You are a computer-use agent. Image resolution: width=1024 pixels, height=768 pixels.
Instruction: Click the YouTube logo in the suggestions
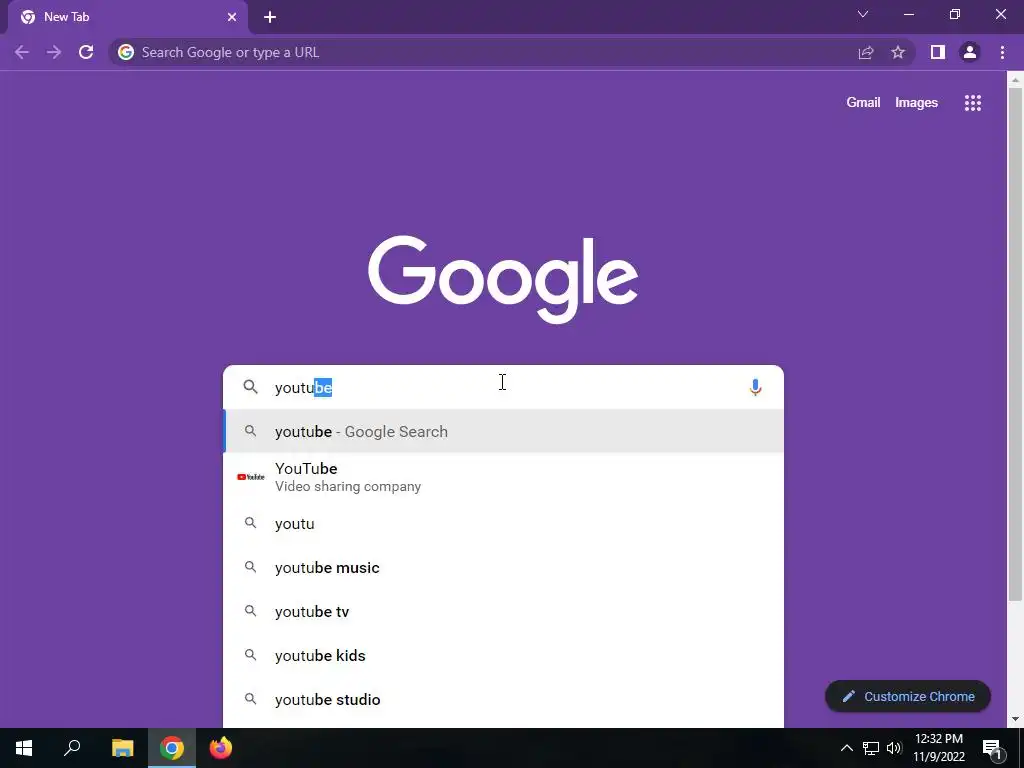tap(251, 477)
